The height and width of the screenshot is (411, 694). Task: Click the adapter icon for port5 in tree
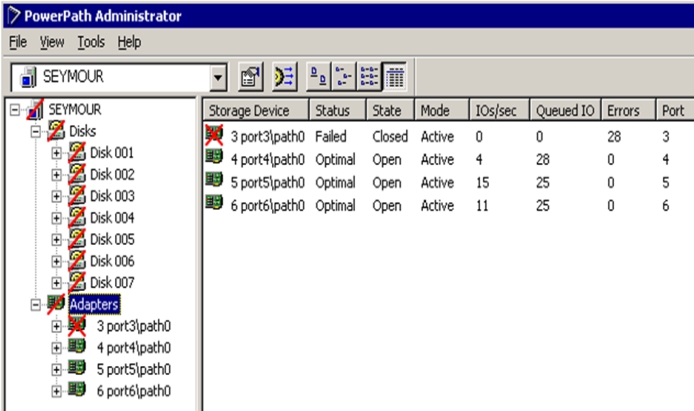pos(77,368)
